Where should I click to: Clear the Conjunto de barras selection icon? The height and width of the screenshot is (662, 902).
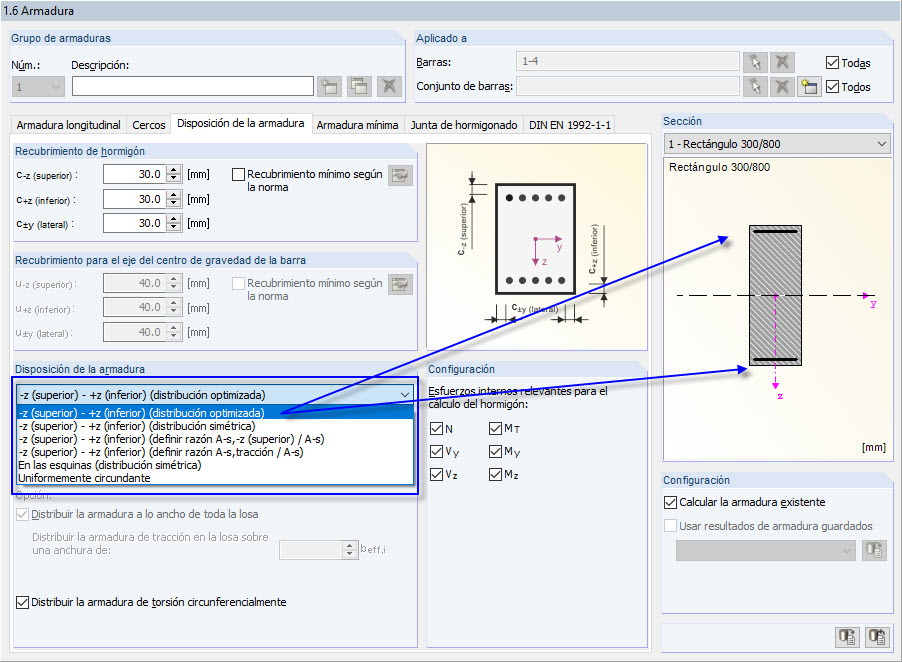point(782,87)
